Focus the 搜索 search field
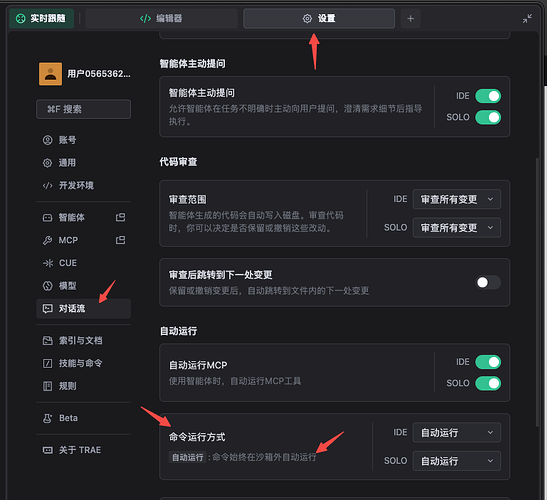This screenshot has height=500, width=547. point(83,109)
